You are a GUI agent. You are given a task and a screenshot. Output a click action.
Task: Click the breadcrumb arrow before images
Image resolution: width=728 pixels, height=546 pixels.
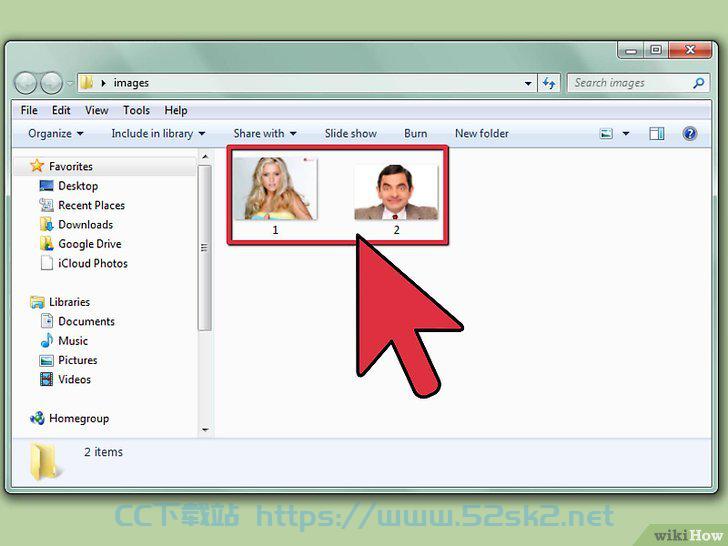point(103,83)
